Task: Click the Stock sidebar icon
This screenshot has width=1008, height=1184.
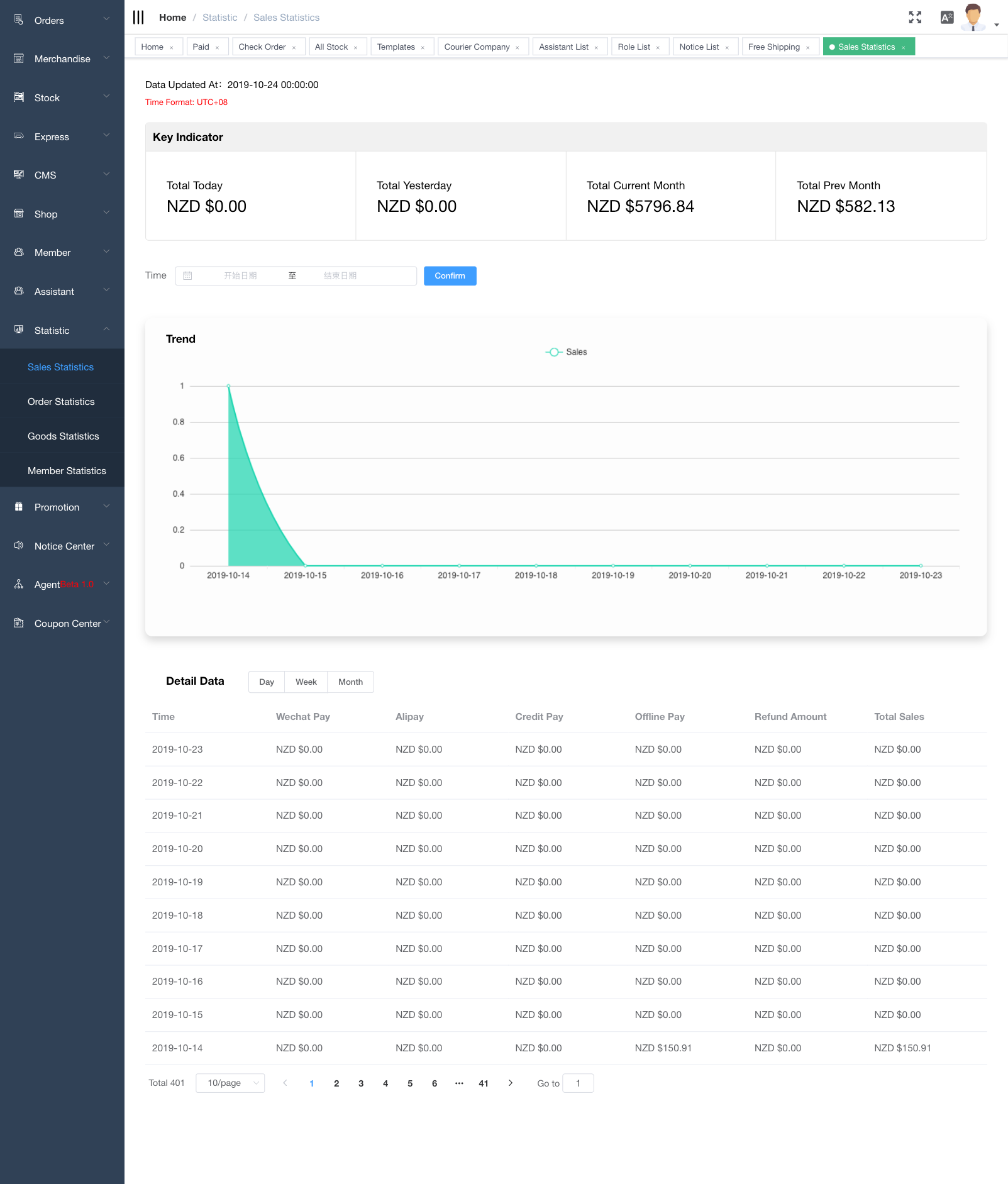Action: click(19, 97)
